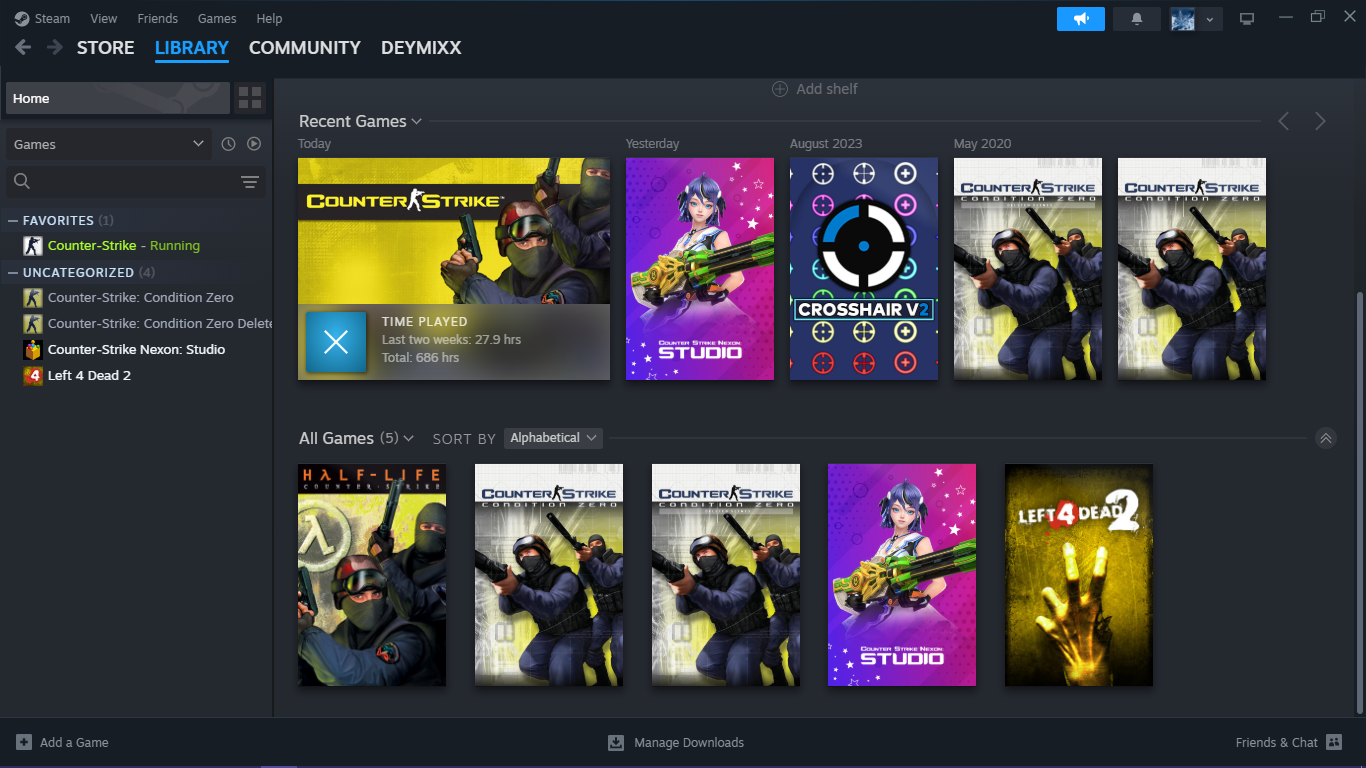The height and width of the screenshot is (768, 1366).
Task: Open Manage Downloads
Action: pos(676,742)
